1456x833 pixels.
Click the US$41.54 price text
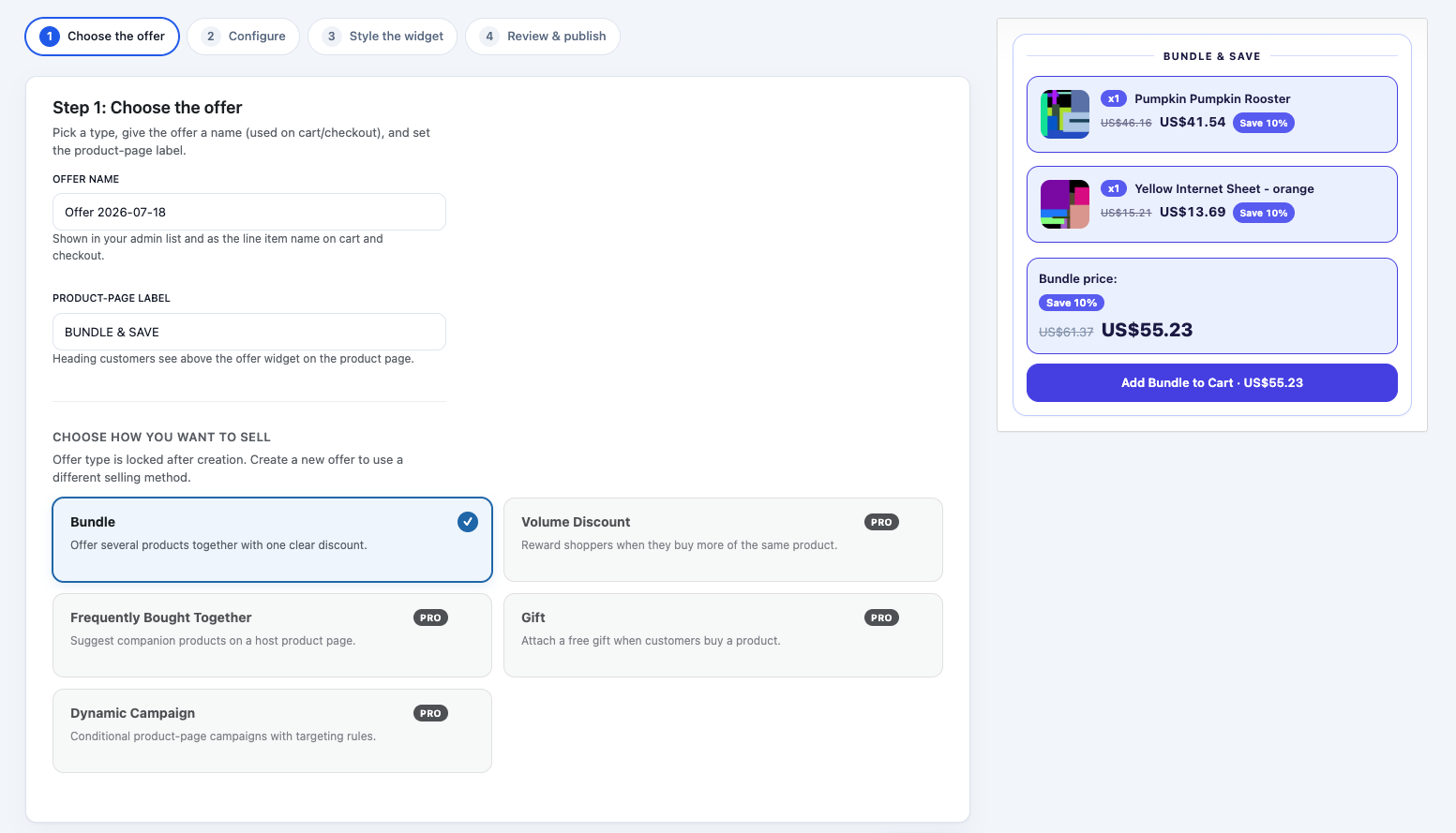(1193, 122)
